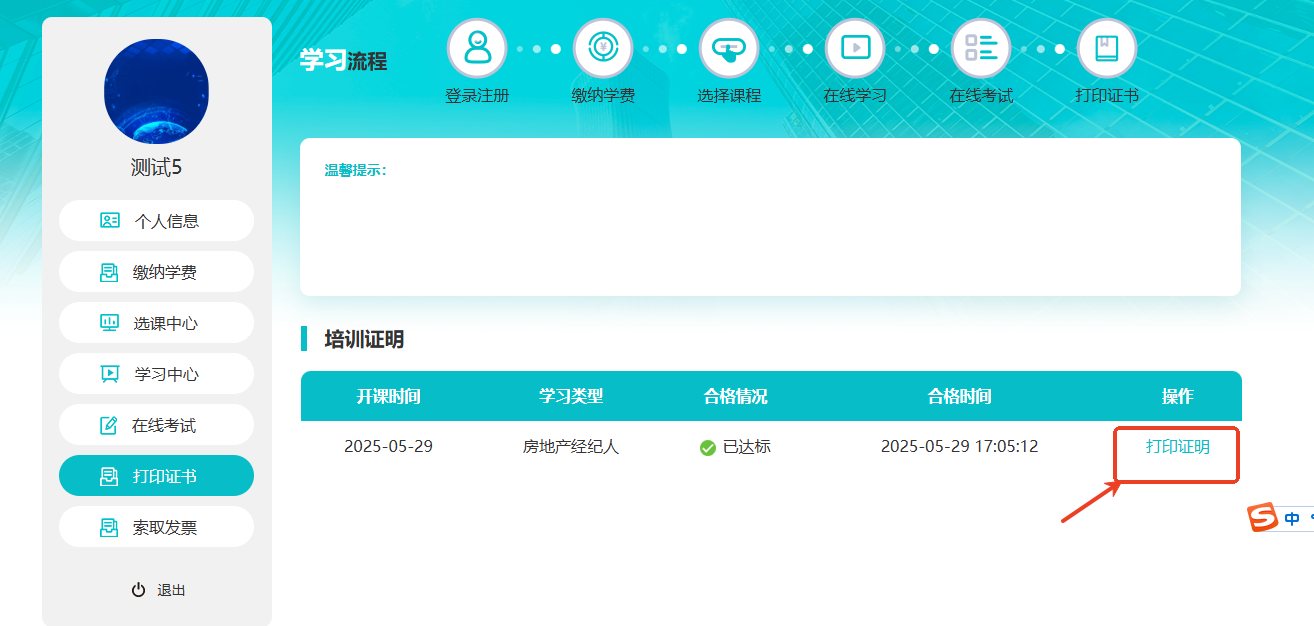Select 打印证书 highlighted sidebar item
The height and width of the screenshot is (626, 1314).
156,476
